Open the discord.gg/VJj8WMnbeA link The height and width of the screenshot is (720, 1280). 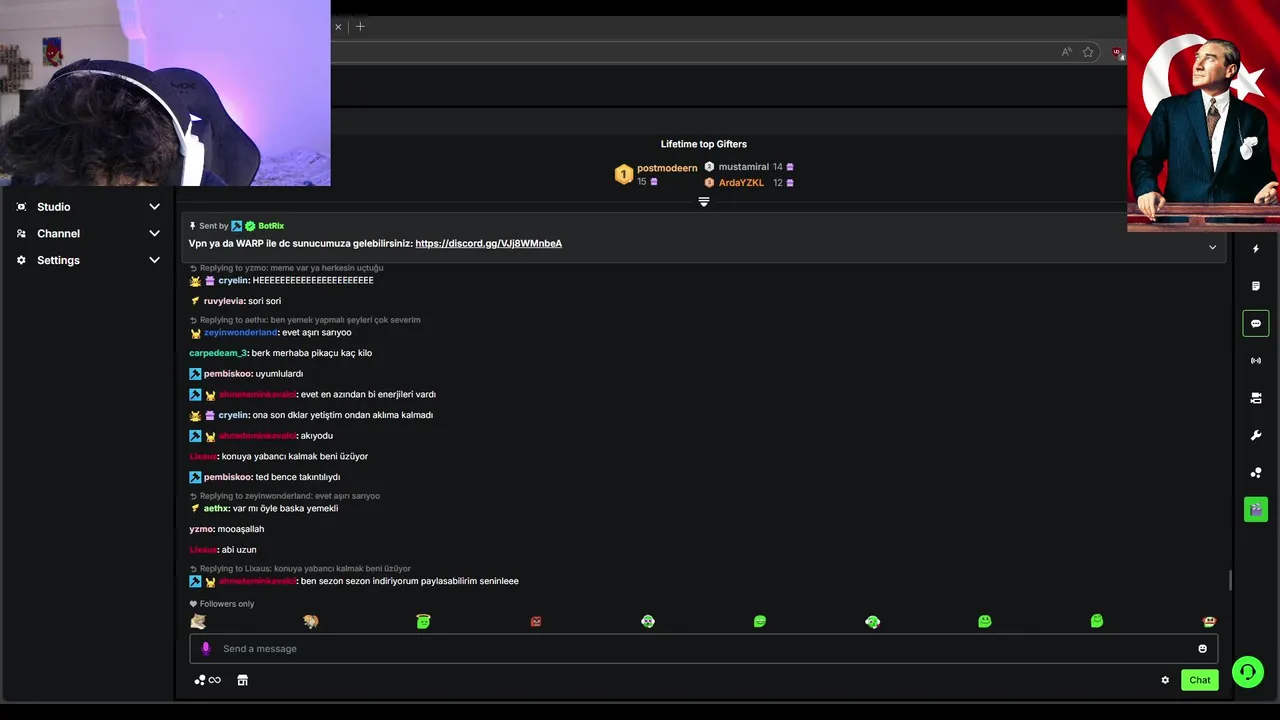[488, 243]
